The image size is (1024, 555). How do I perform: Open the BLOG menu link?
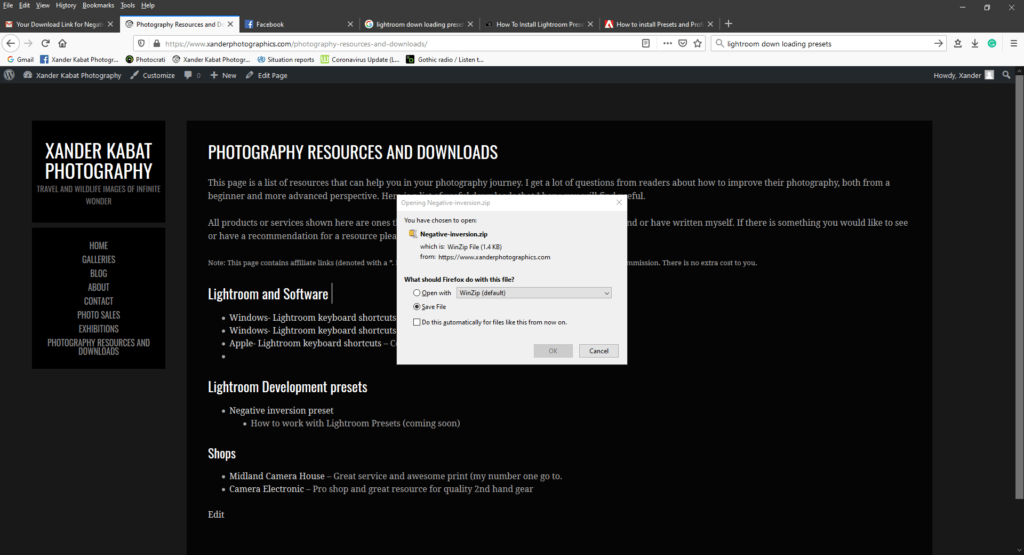click(99, 273)
